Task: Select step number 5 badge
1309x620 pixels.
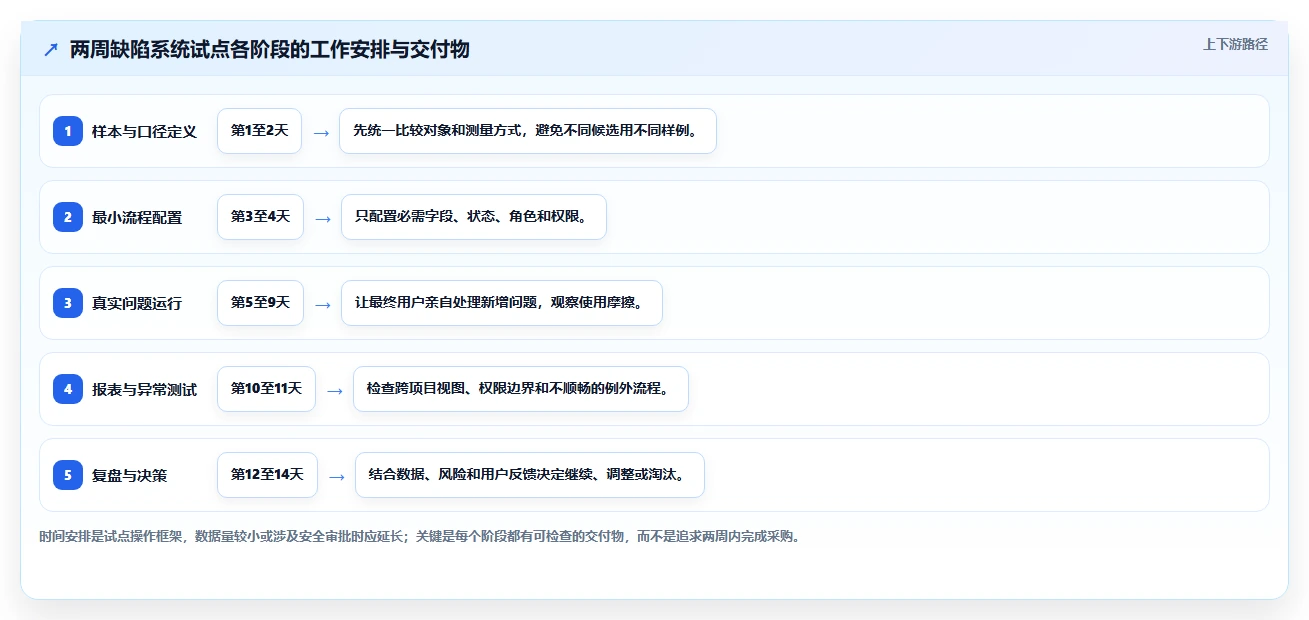Action: [68, 474]
